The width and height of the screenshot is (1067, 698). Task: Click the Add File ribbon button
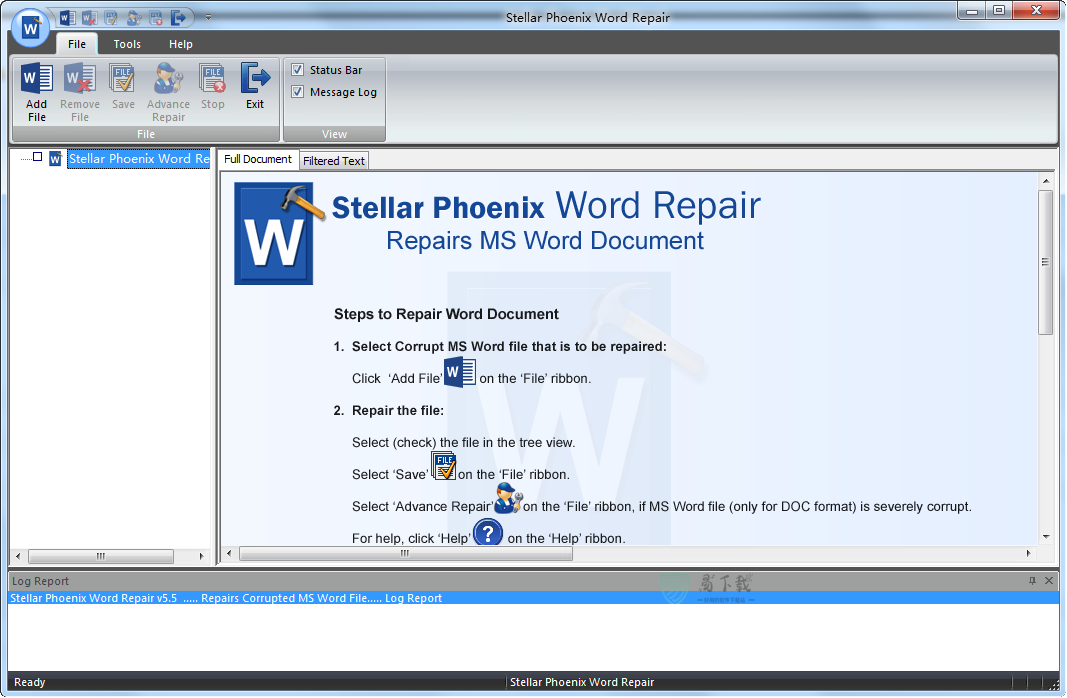pos(37,93)
